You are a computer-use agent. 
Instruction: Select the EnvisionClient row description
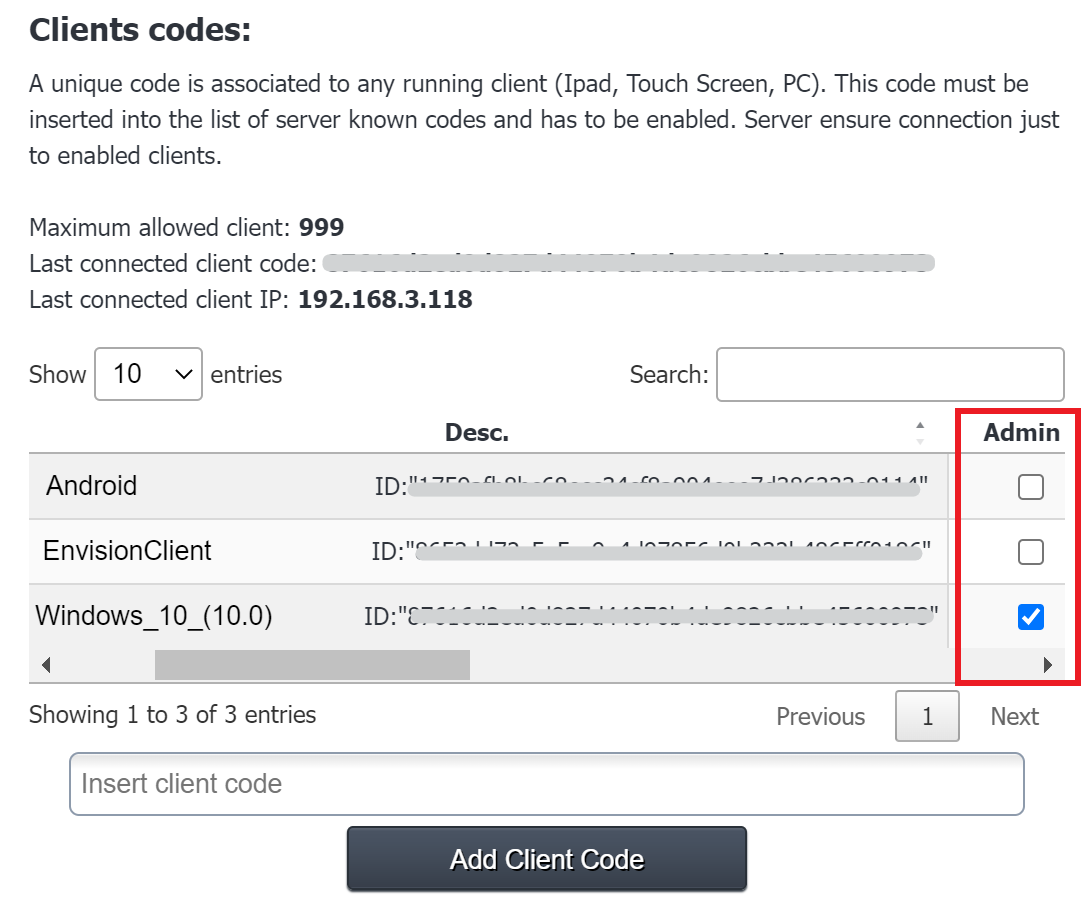tap(127, 552)
